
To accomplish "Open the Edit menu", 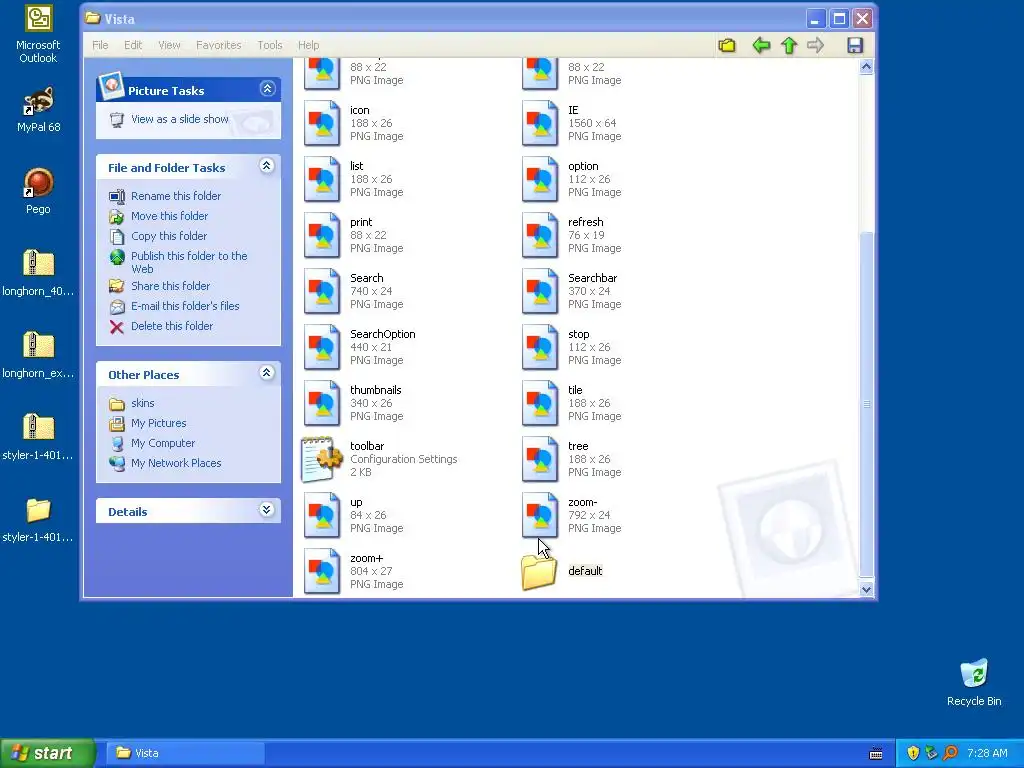I will point(133,45).
